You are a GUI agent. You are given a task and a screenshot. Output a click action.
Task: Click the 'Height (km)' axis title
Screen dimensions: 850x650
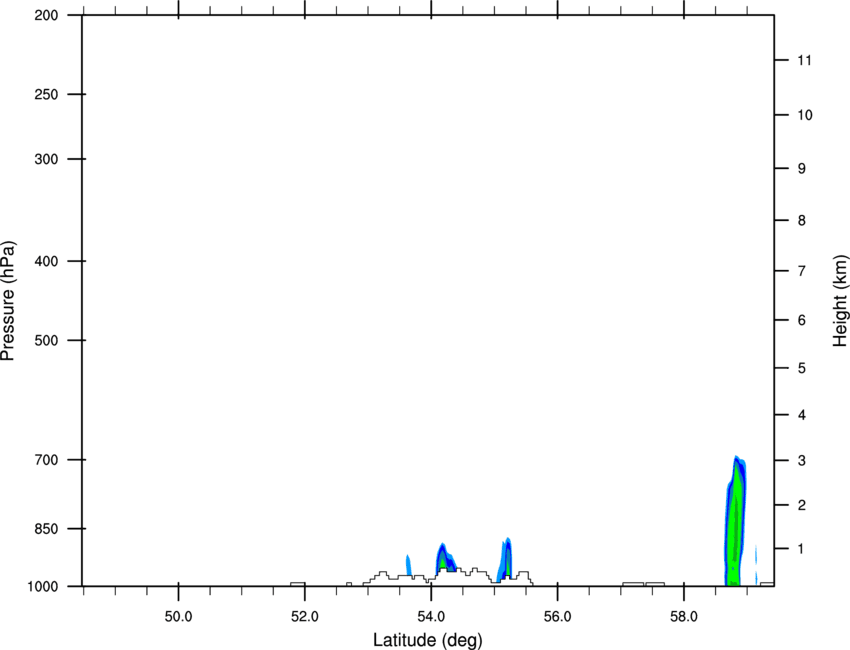(x=840, y=300)
